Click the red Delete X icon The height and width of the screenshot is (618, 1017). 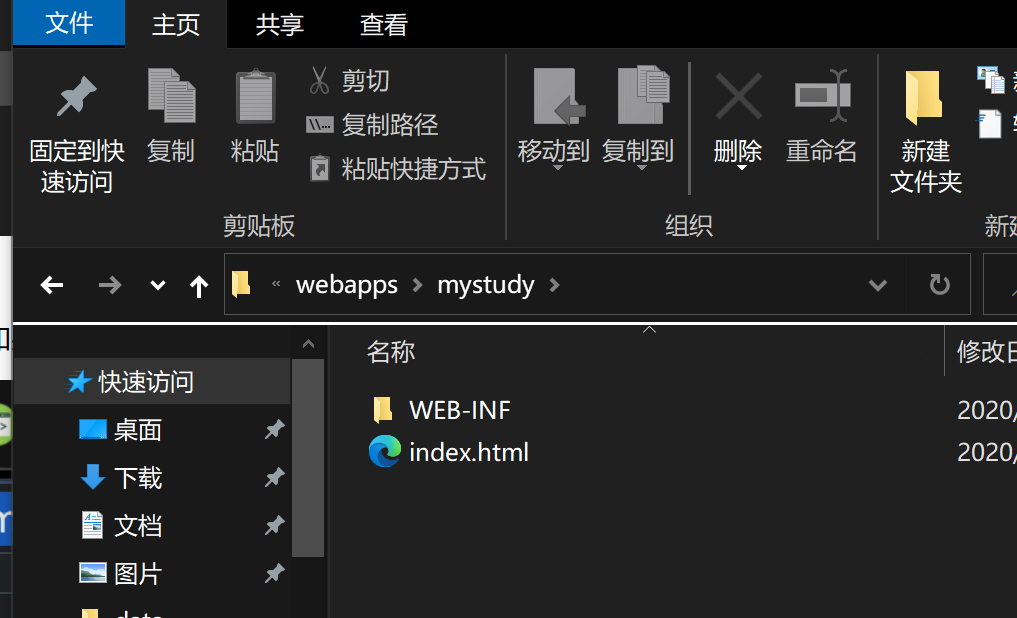(738, 97)
